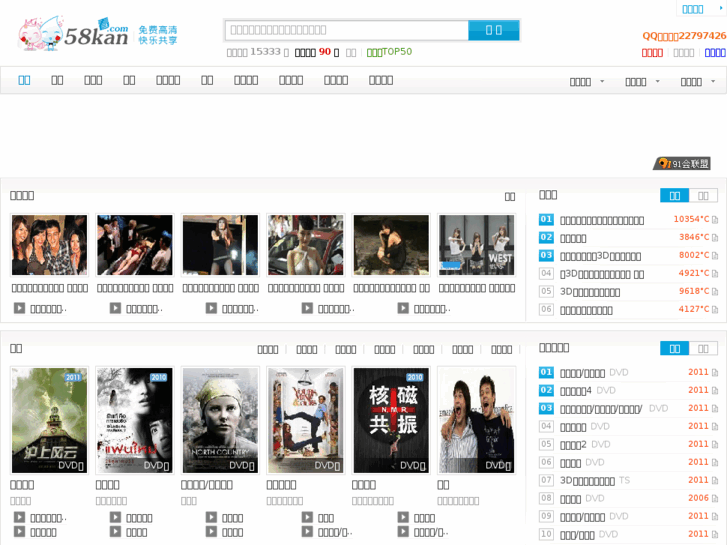Open the Thai horror poster marked 2010
Image resolution: width=727 pixels, height=545 pixels.
134,420
